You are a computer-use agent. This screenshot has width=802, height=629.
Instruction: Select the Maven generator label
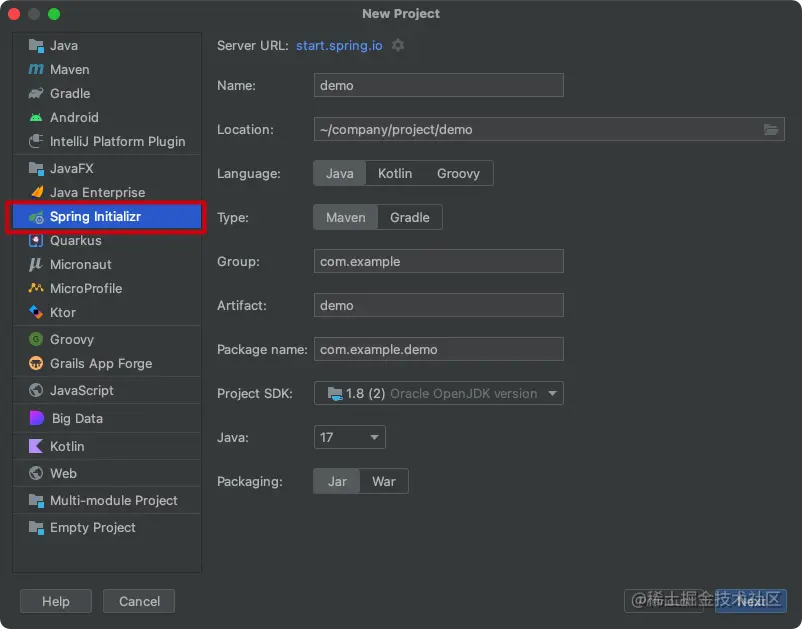(x=70, y=70)
